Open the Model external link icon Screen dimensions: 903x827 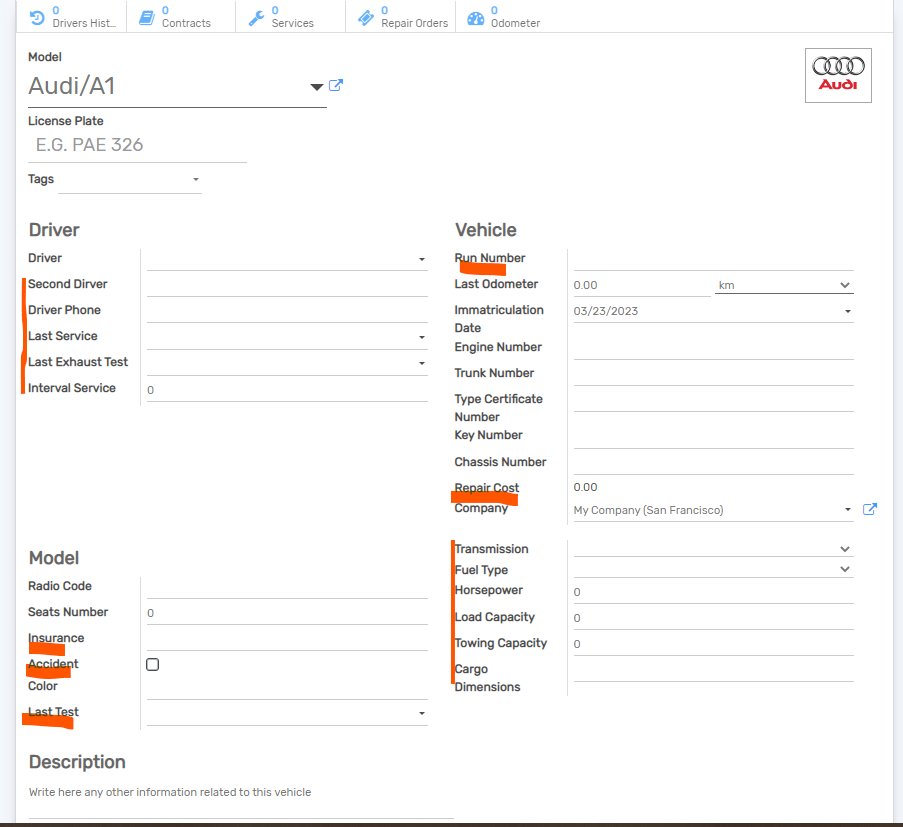tap(336, 86)
